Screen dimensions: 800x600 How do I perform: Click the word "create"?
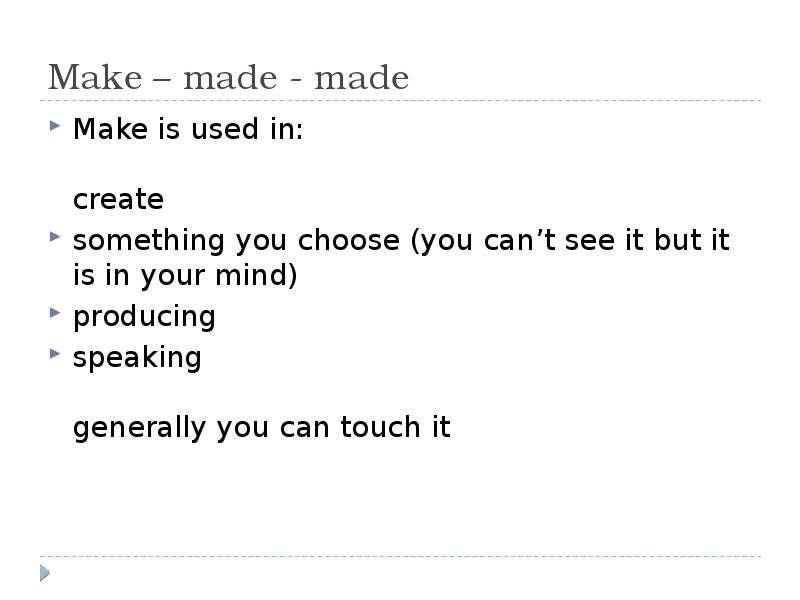coord(118,200)
